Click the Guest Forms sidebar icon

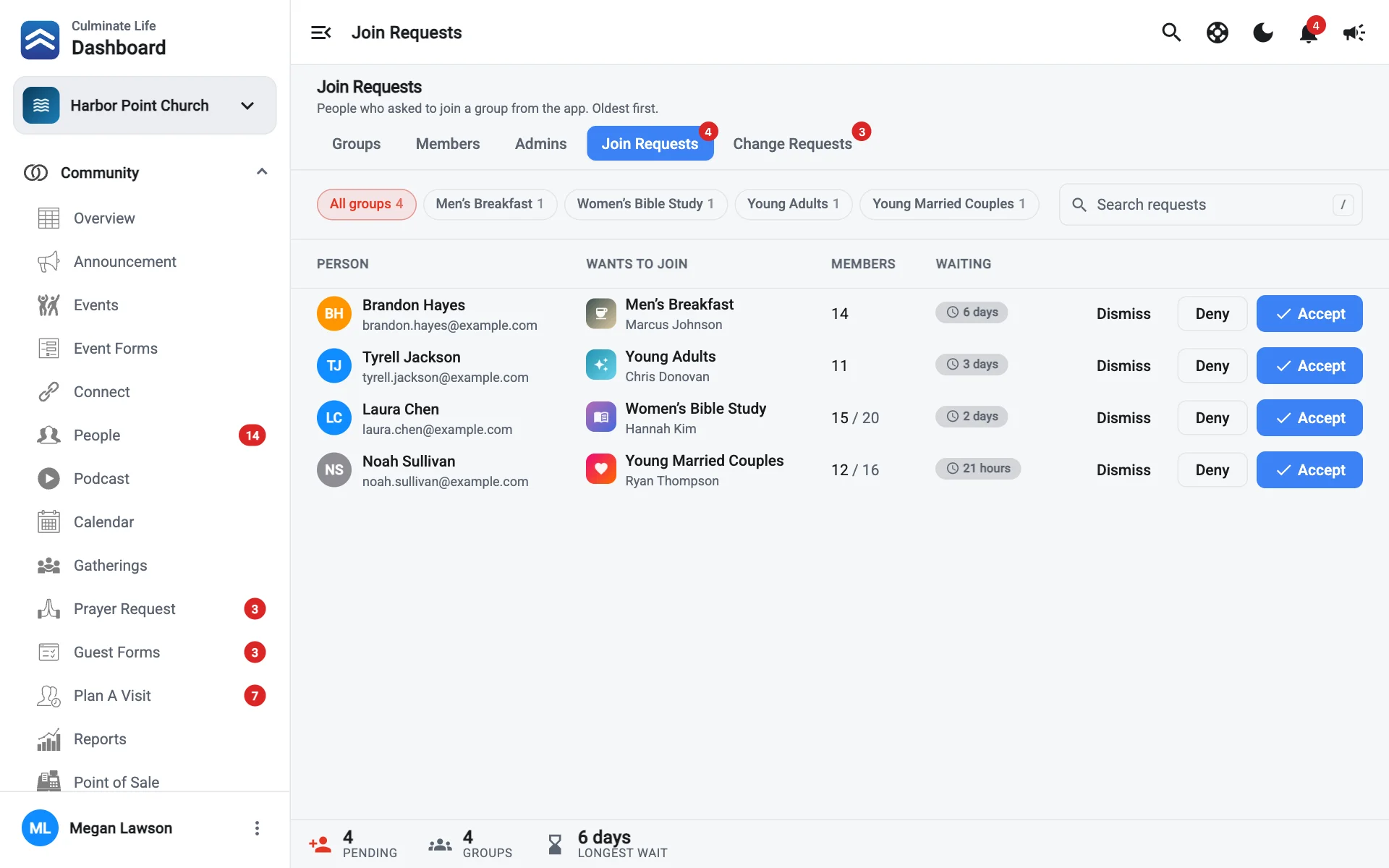click(48, 652)
